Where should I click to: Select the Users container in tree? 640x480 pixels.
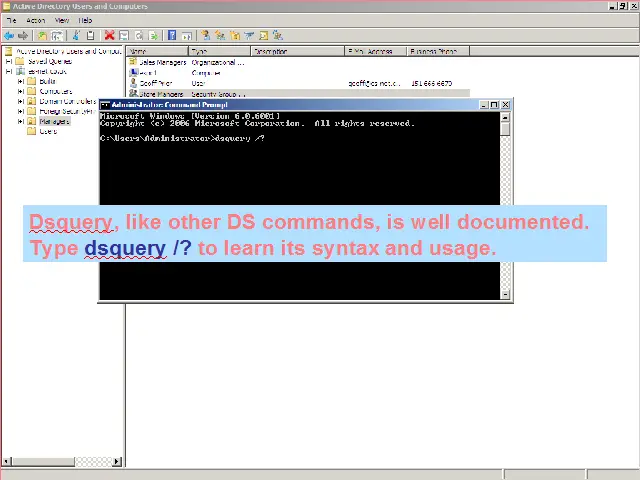48,131
